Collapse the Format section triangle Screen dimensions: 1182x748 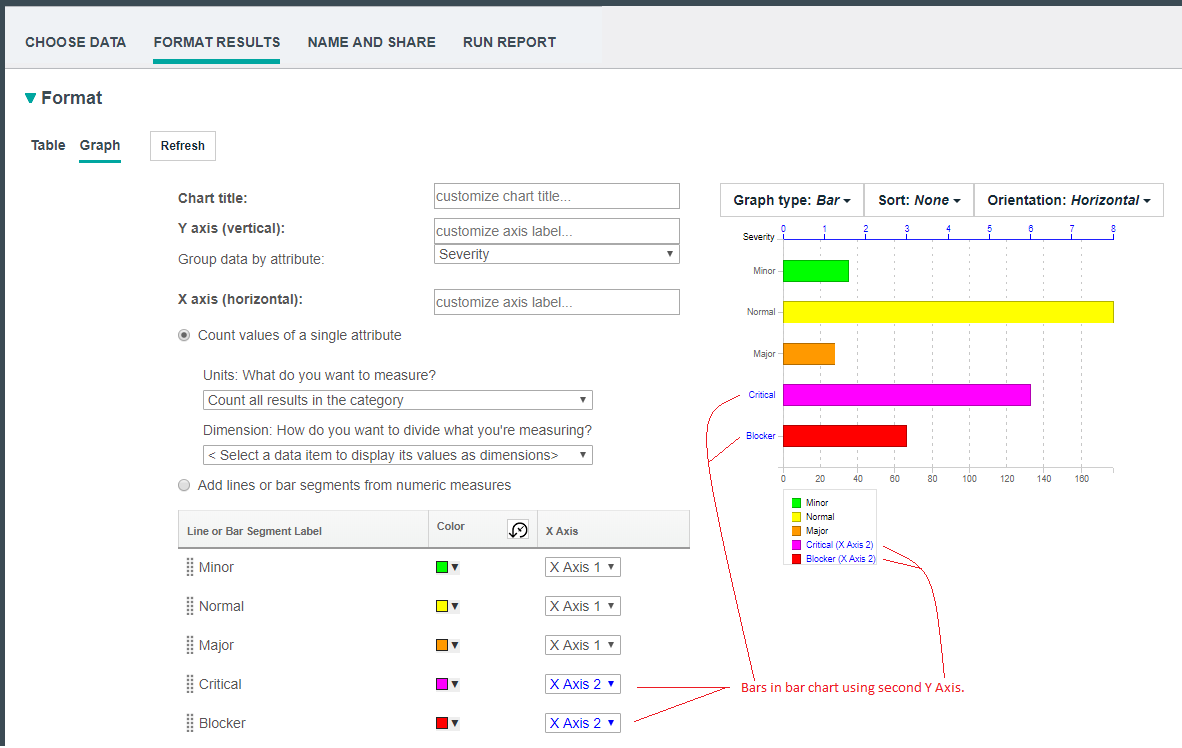(30, 98)
